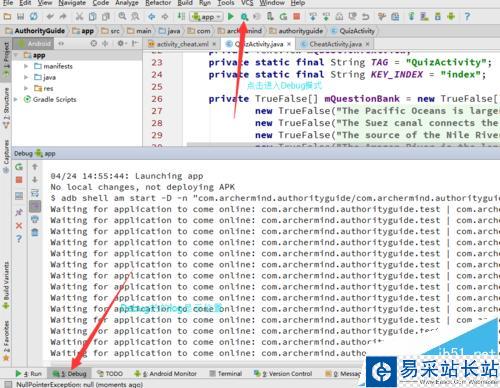This screenshot has height=388, width=500.
Task: Open the Navigate menu
Action: pos(72,3)
